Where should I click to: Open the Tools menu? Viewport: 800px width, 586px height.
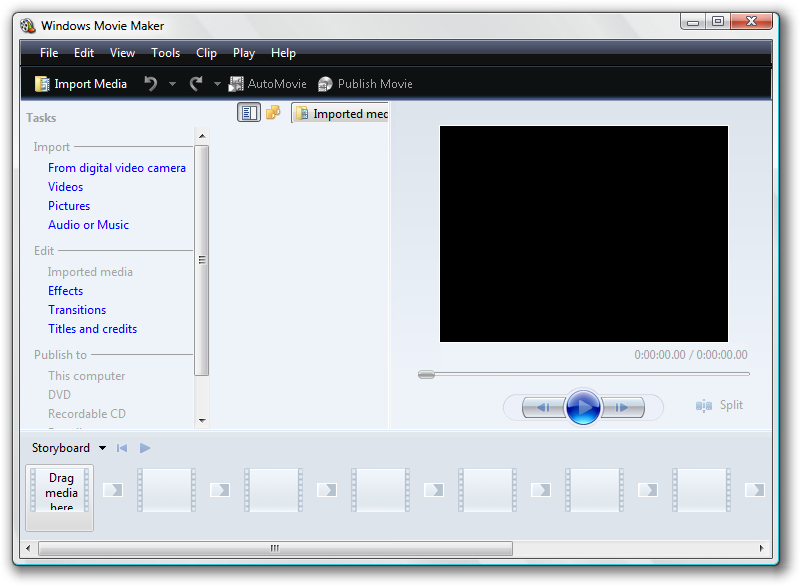[x=165, y=53]
